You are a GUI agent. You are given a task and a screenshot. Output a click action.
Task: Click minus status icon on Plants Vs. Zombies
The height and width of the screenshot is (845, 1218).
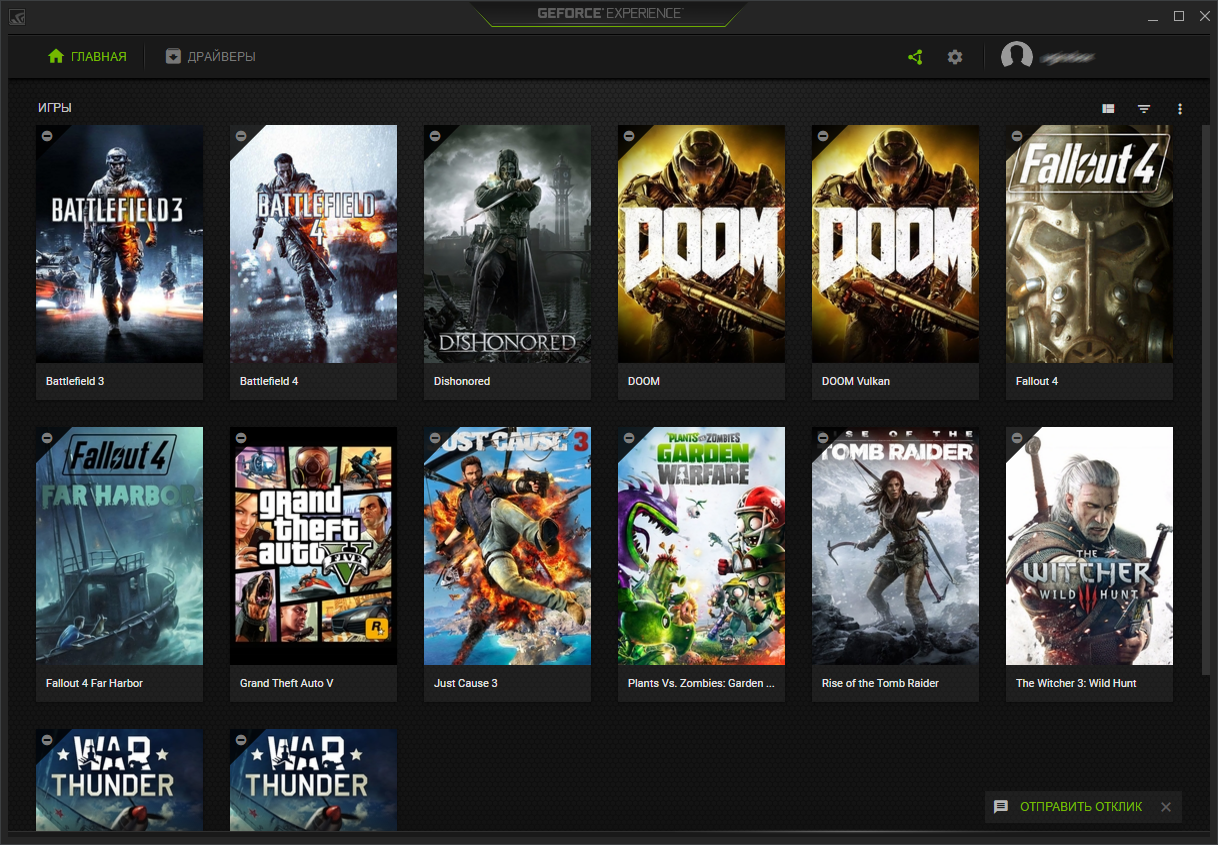[629, 437]
